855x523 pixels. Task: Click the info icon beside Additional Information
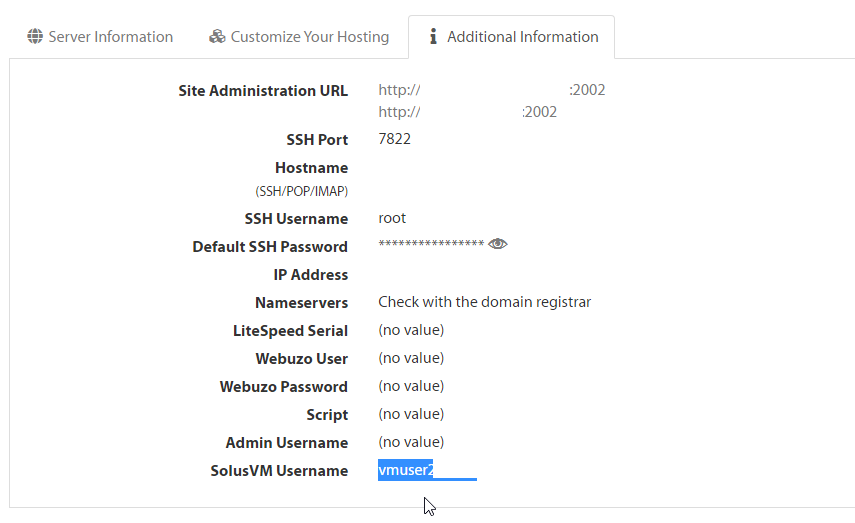pyautogui.click(x=433, y=37)
